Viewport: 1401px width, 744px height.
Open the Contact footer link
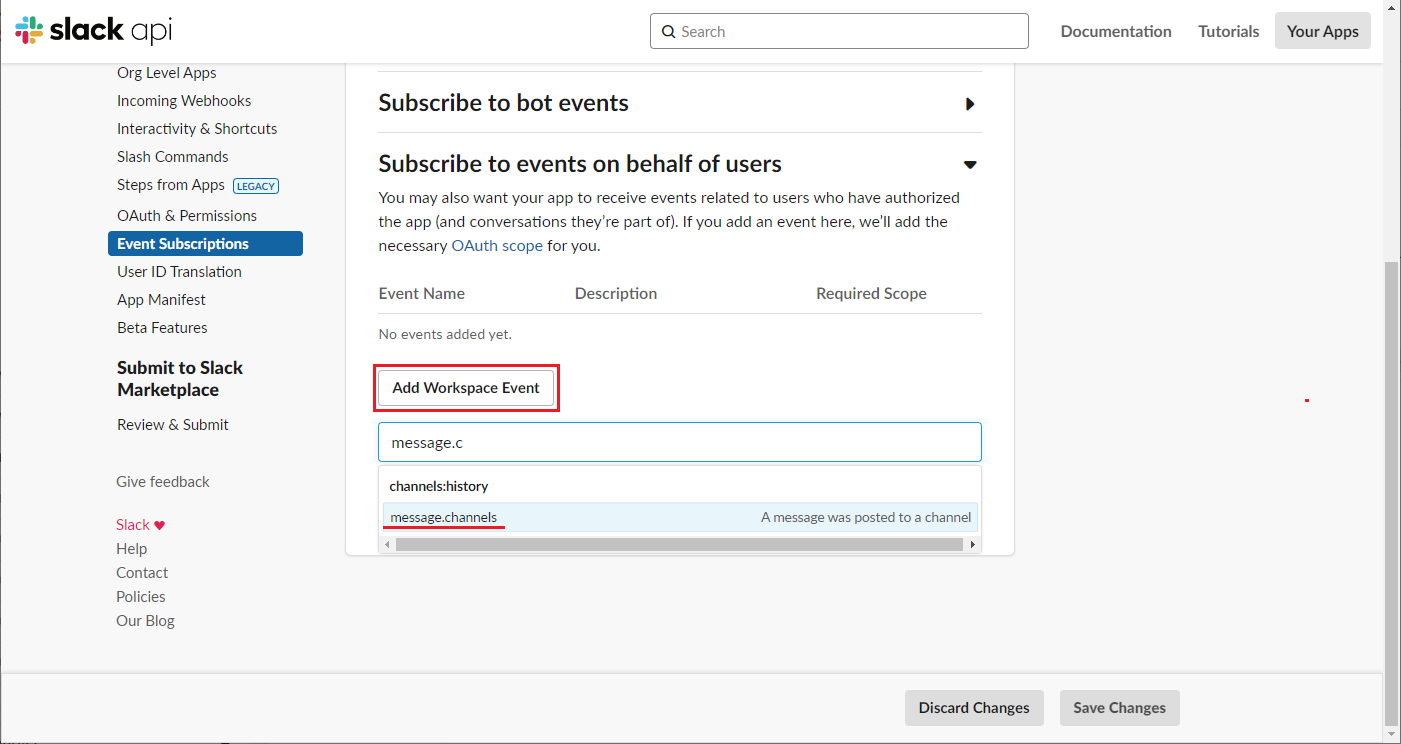(142, 573)
